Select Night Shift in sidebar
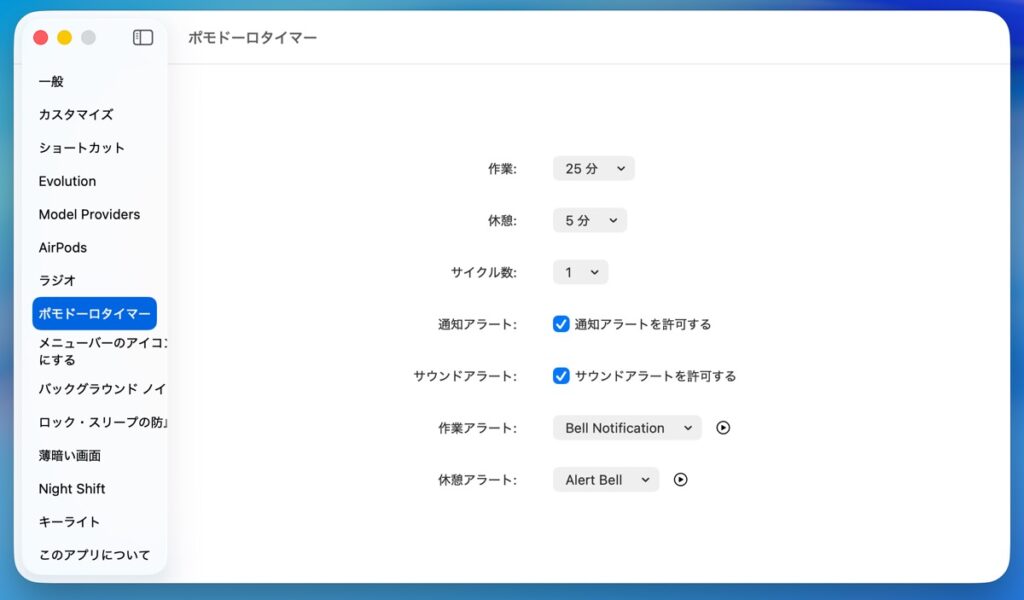This screenshot has width=1024, height=600. 72,489
